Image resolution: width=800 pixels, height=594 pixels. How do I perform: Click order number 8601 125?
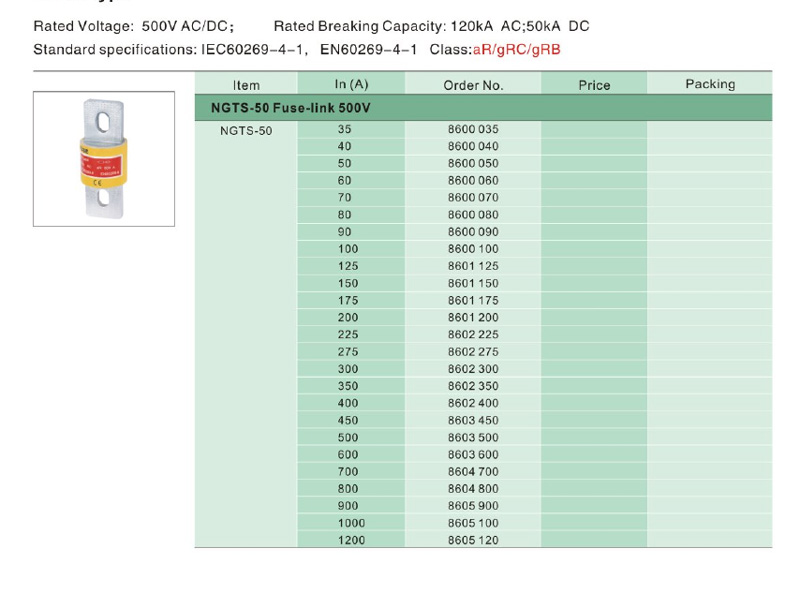pyautogui.click(x=473, y=266)
